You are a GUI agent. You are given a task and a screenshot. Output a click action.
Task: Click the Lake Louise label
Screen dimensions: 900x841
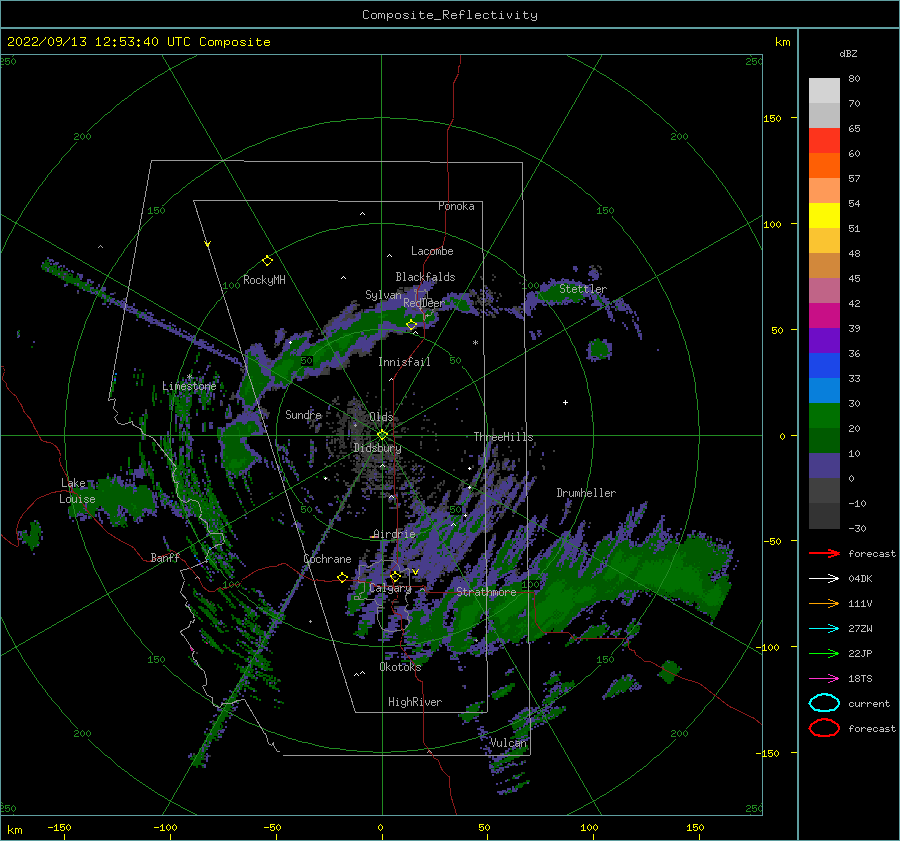[x=77, y=491]
